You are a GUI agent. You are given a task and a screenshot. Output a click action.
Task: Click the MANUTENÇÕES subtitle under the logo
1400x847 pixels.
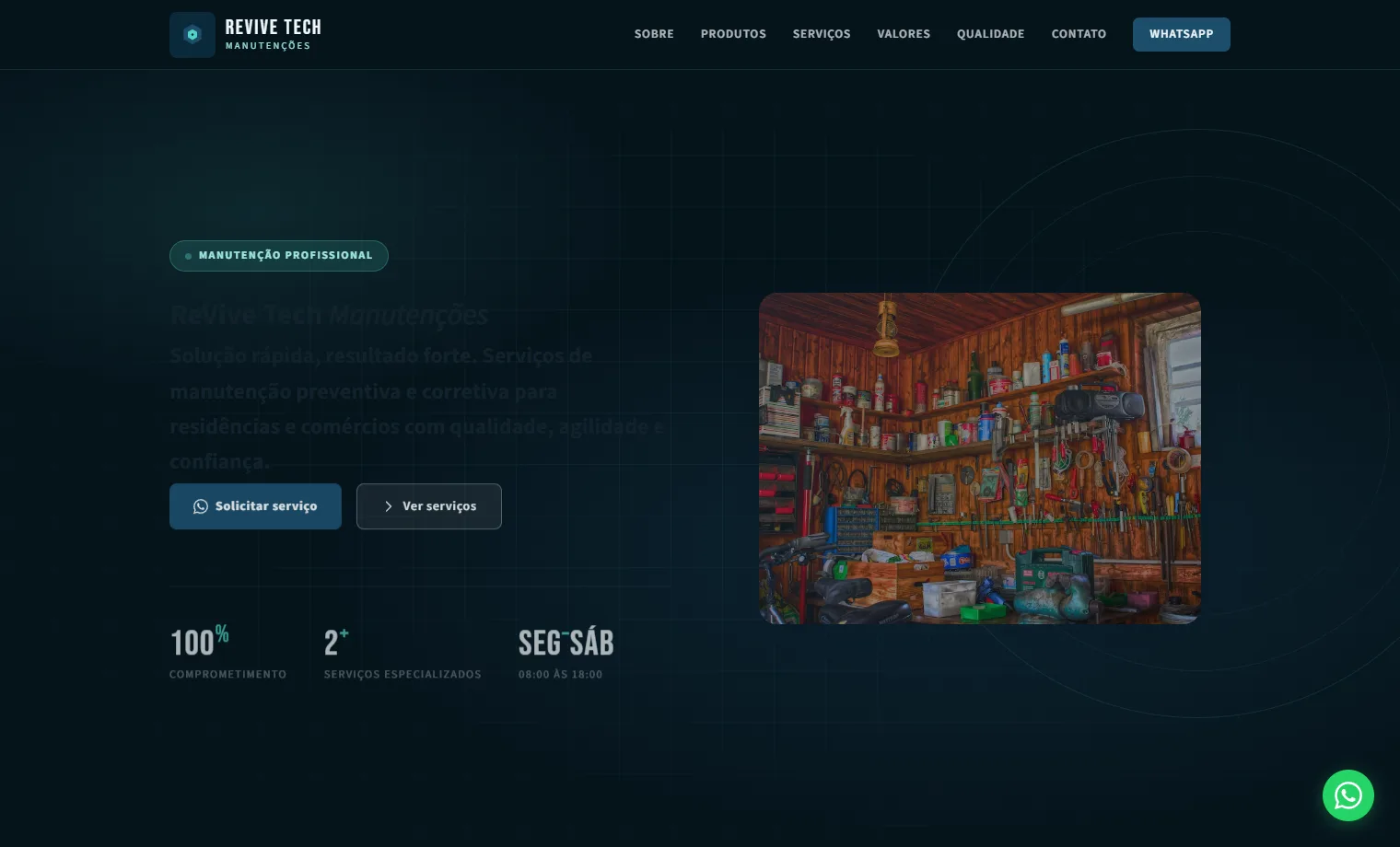[x=268, y=46]
